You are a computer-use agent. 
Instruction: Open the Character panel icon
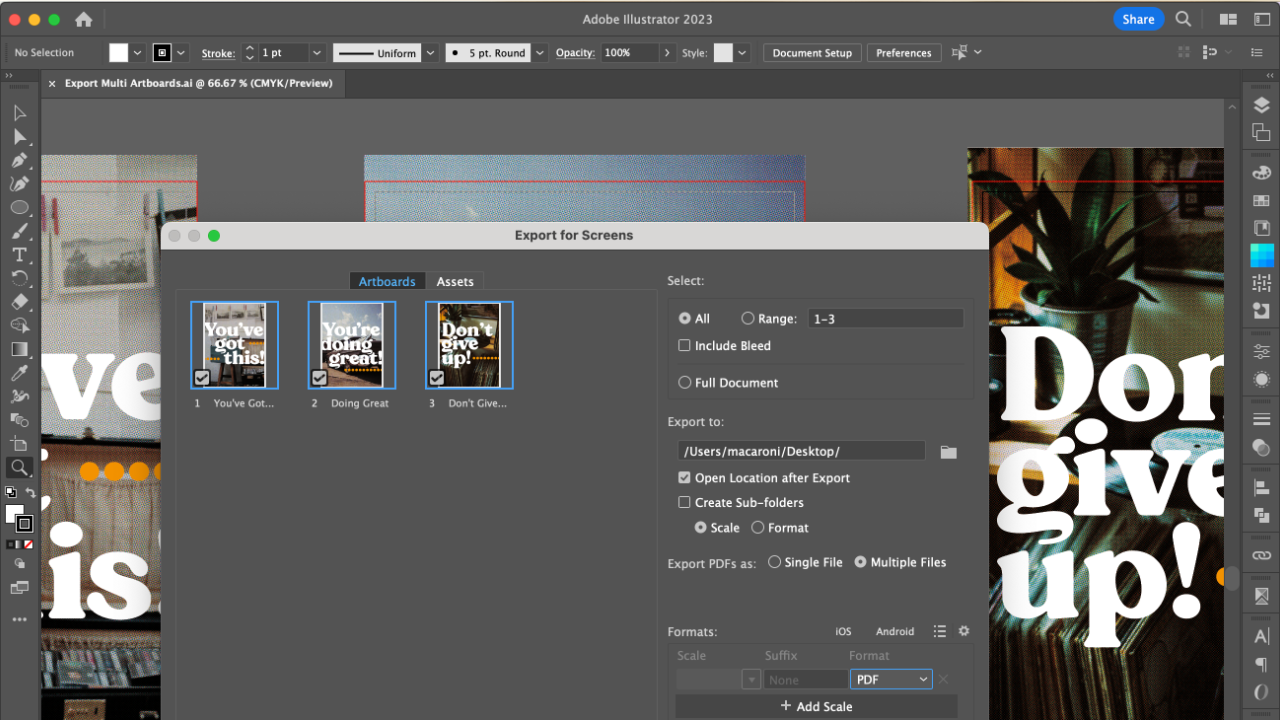[x=1261, y=636]
